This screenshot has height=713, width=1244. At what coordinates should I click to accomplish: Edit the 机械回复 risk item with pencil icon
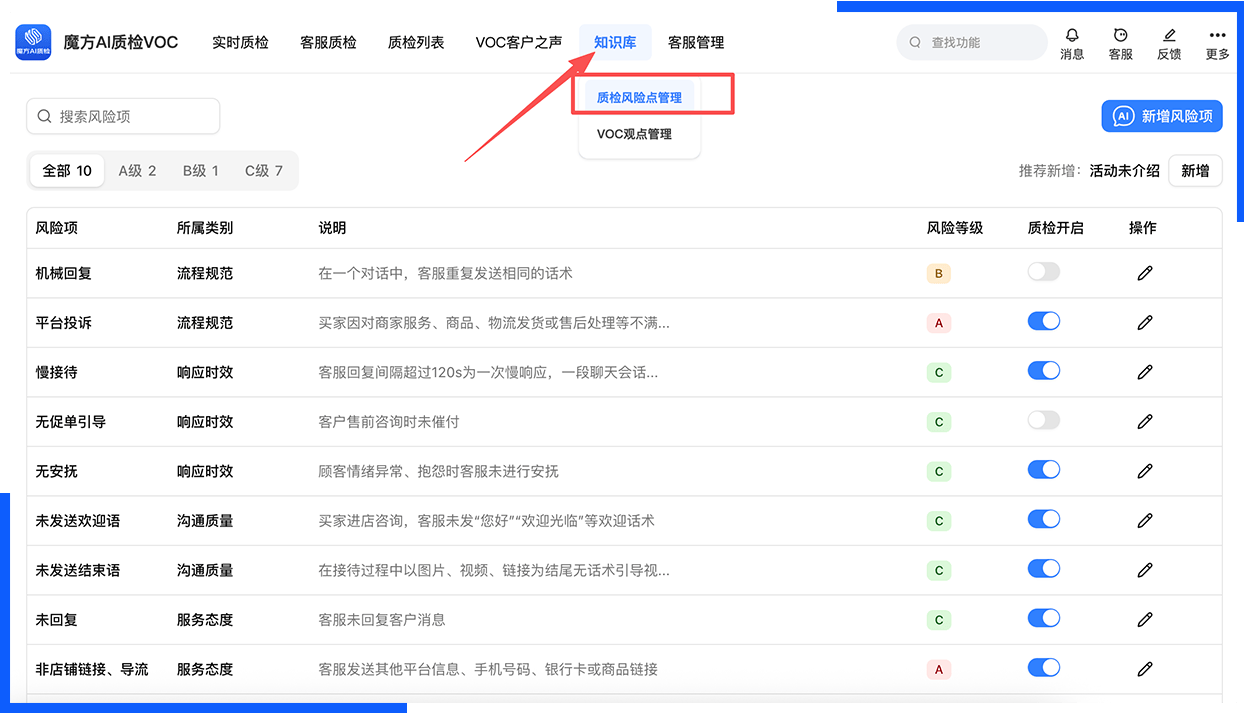tap(1144, 272)
